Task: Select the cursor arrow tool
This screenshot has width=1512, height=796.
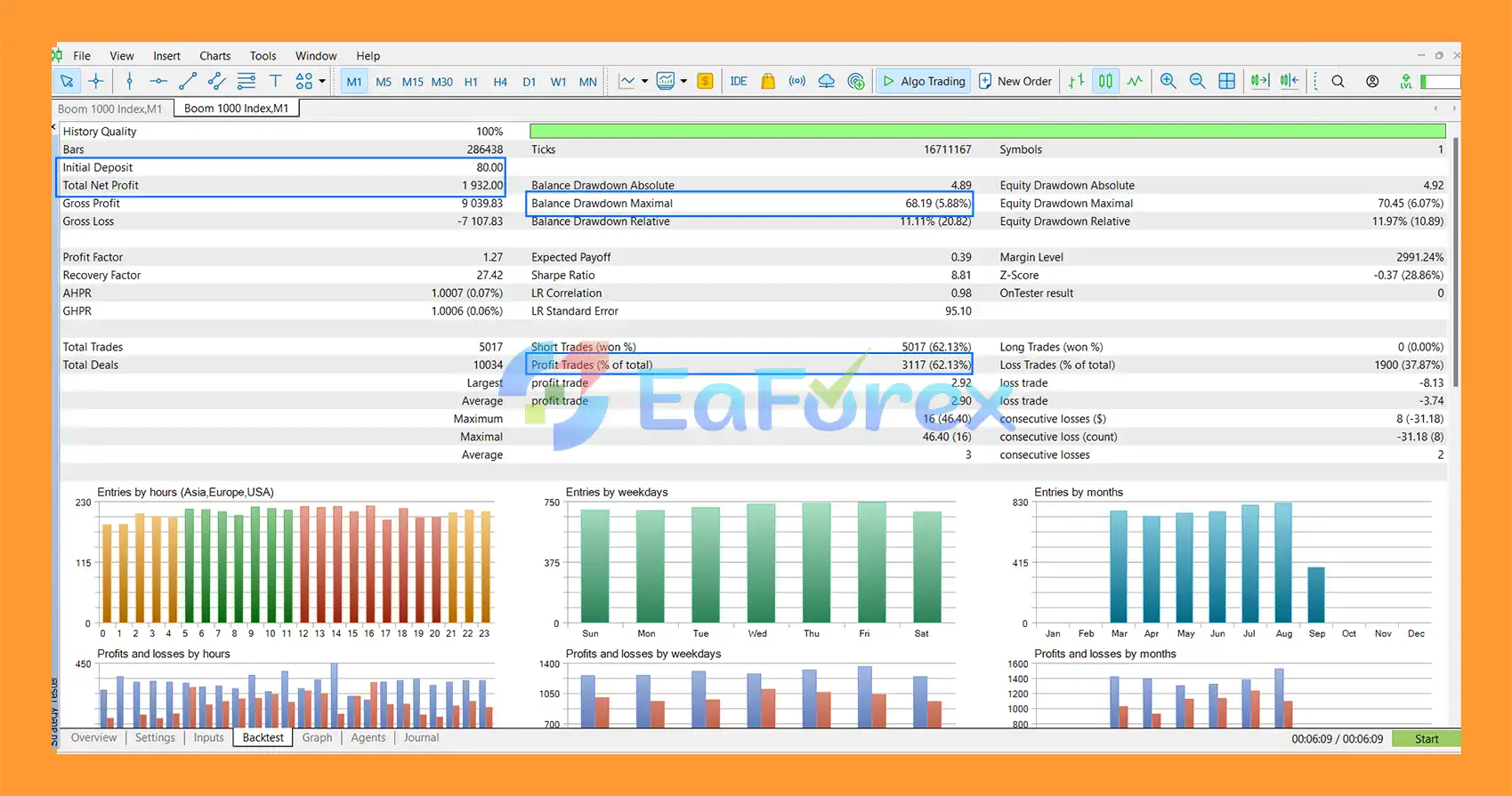Action: (x=67, y=81)
